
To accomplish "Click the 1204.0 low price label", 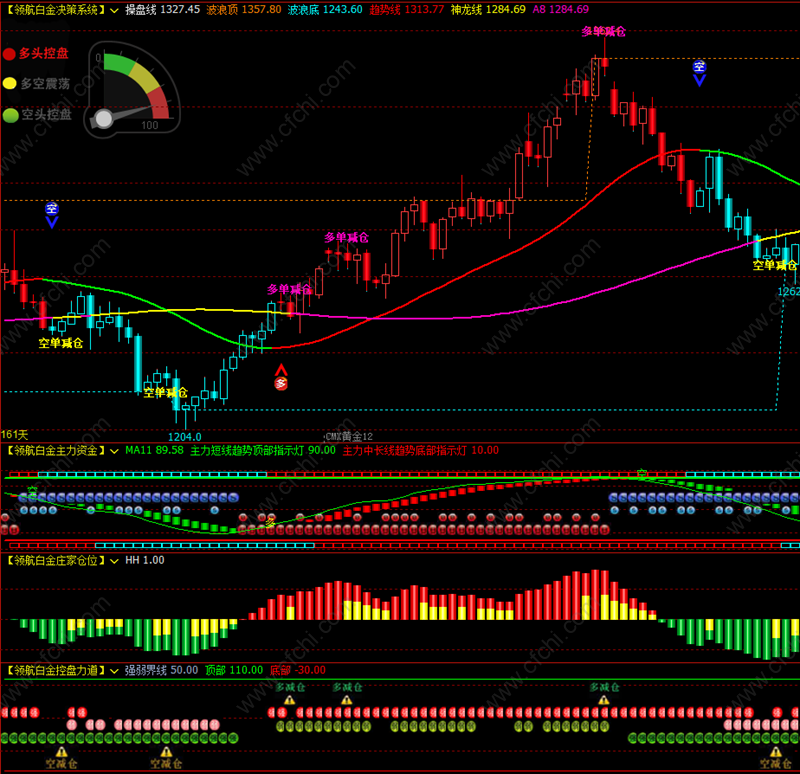I will 185,437.
